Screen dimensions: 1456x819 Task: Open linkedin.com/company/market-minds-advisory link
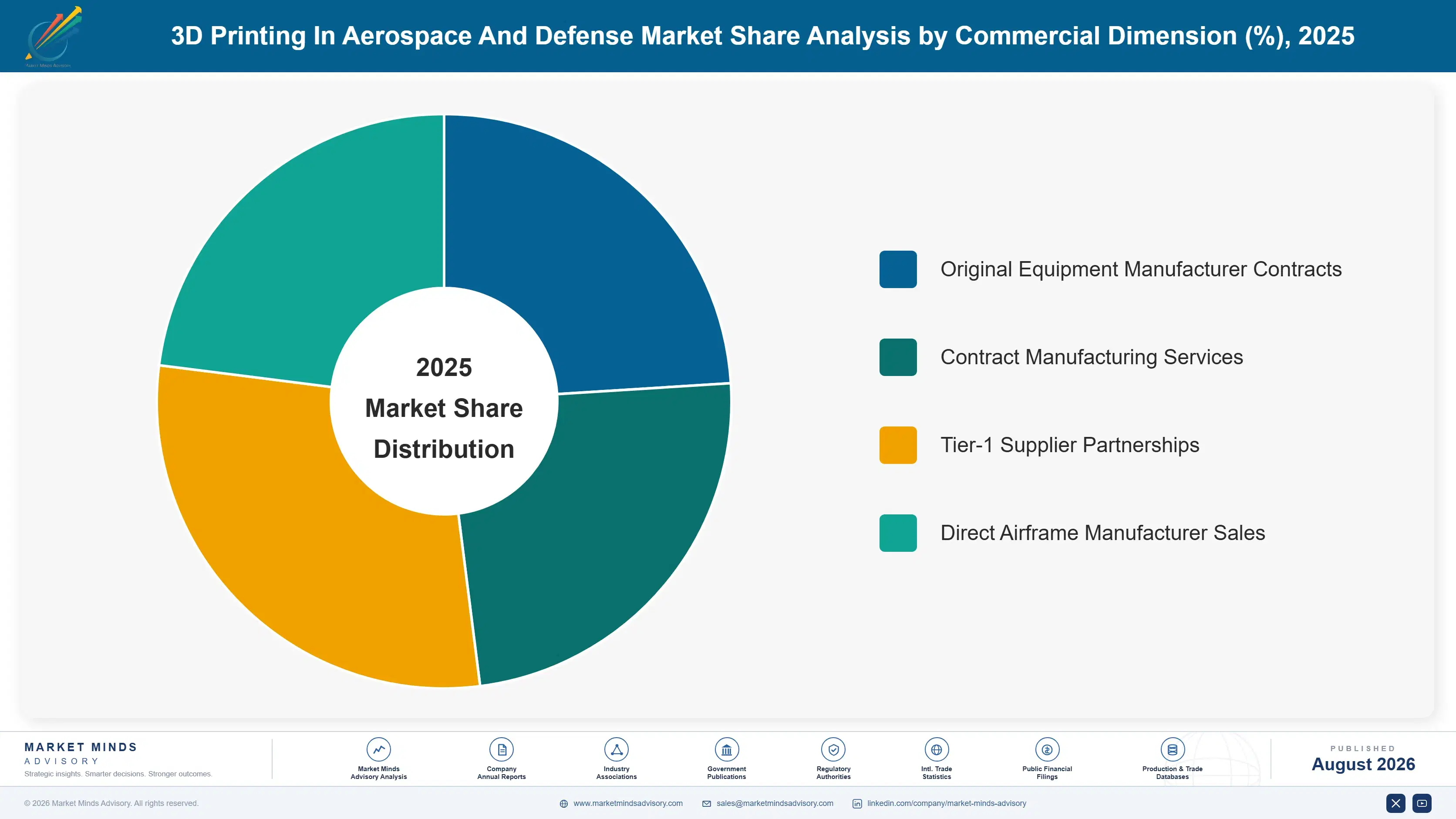click(x=947, y=803)
